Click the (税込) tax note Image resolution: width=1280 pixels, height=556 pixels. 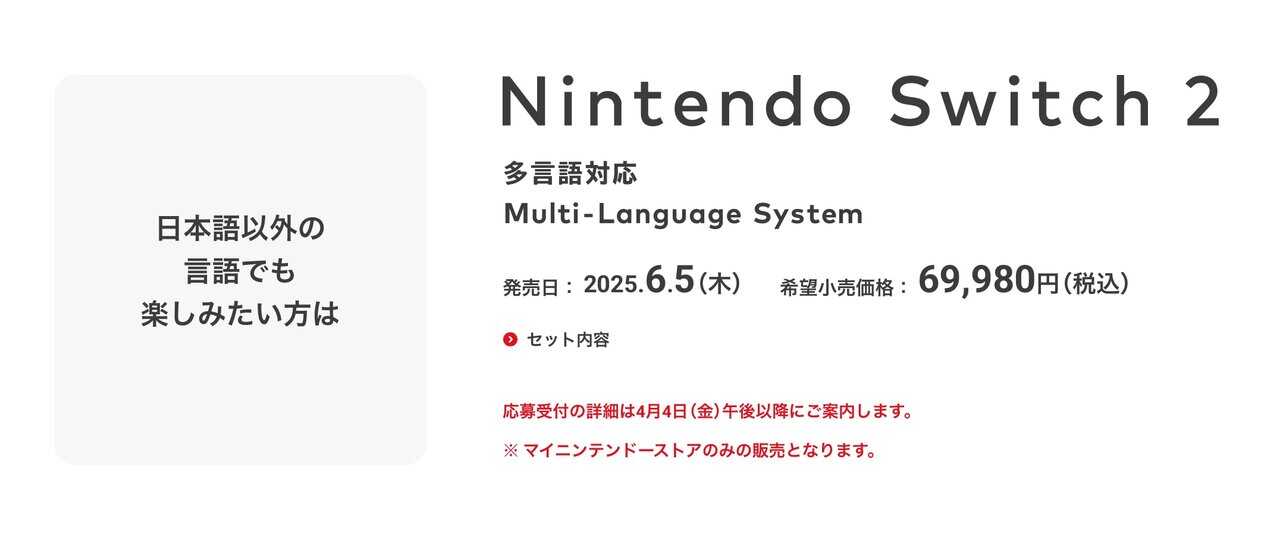(x=1096, y=284)
